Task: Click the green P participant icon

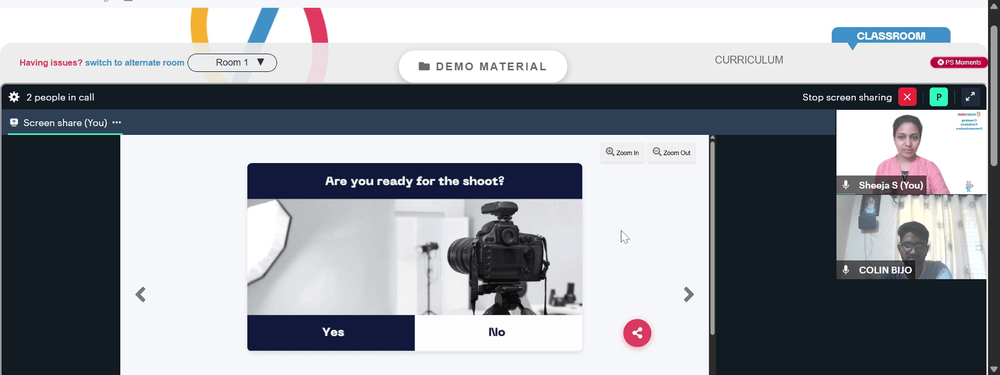Action: (938, 97)
